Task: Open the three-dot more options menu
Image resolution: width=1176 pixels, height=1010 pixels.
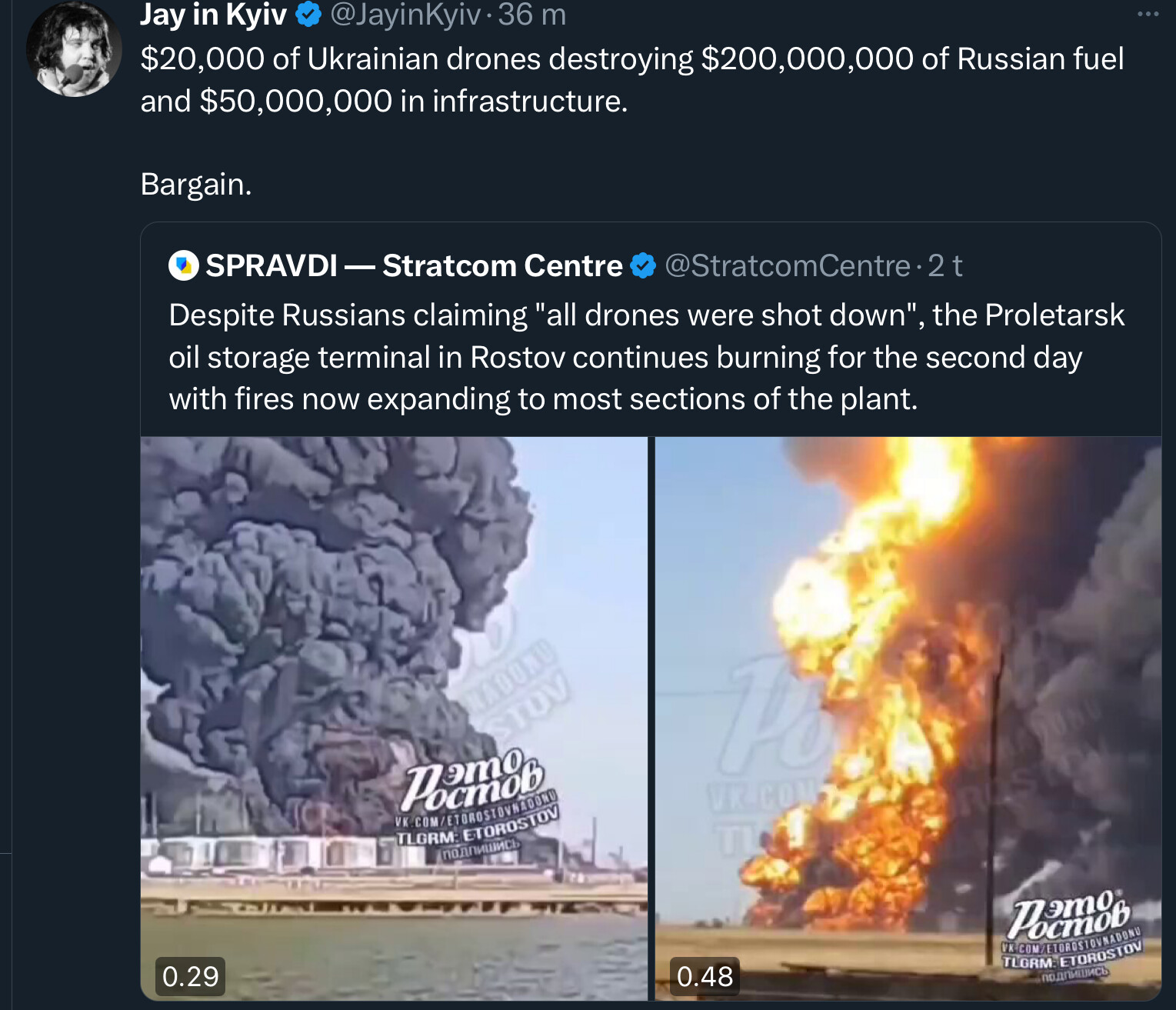Action: [1148, 14]
